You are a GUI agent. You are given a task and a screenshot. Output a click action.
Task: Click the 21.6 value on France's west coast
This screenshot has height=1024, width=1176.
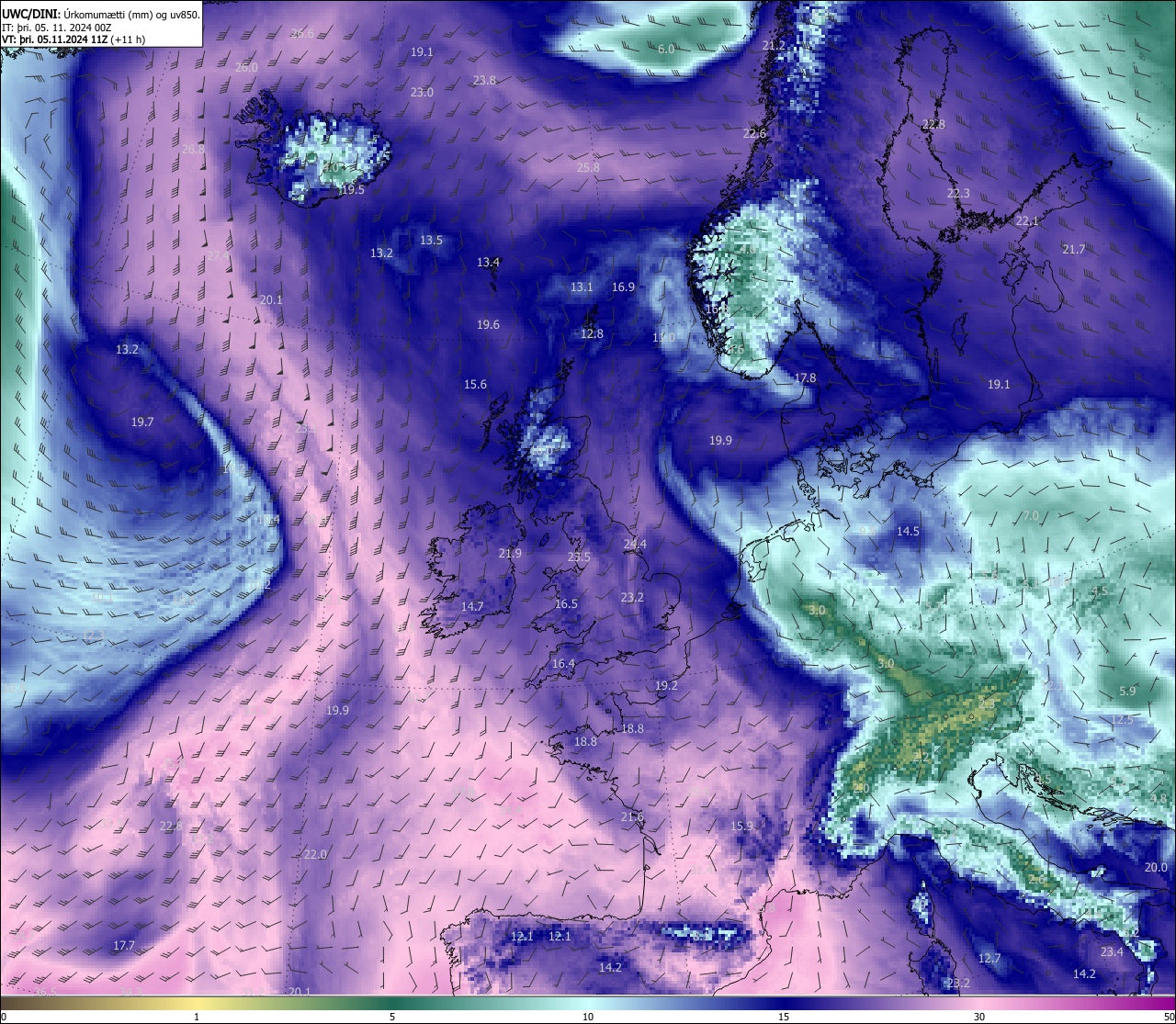[x=632, y=816]
